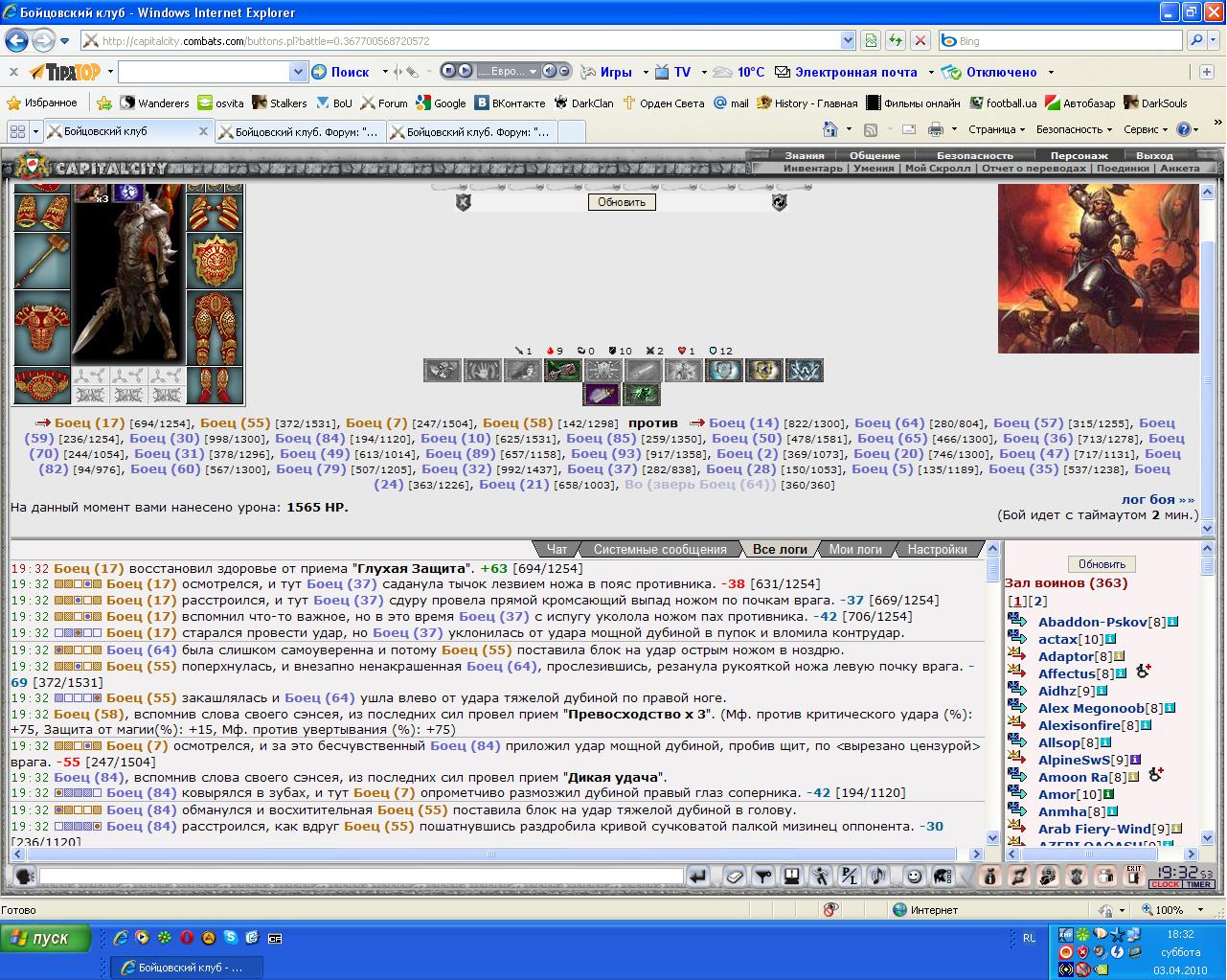This screenshot has width=1227, height=980.
Task: Switch to the Чат tab
Action: (x=557, y=549)
